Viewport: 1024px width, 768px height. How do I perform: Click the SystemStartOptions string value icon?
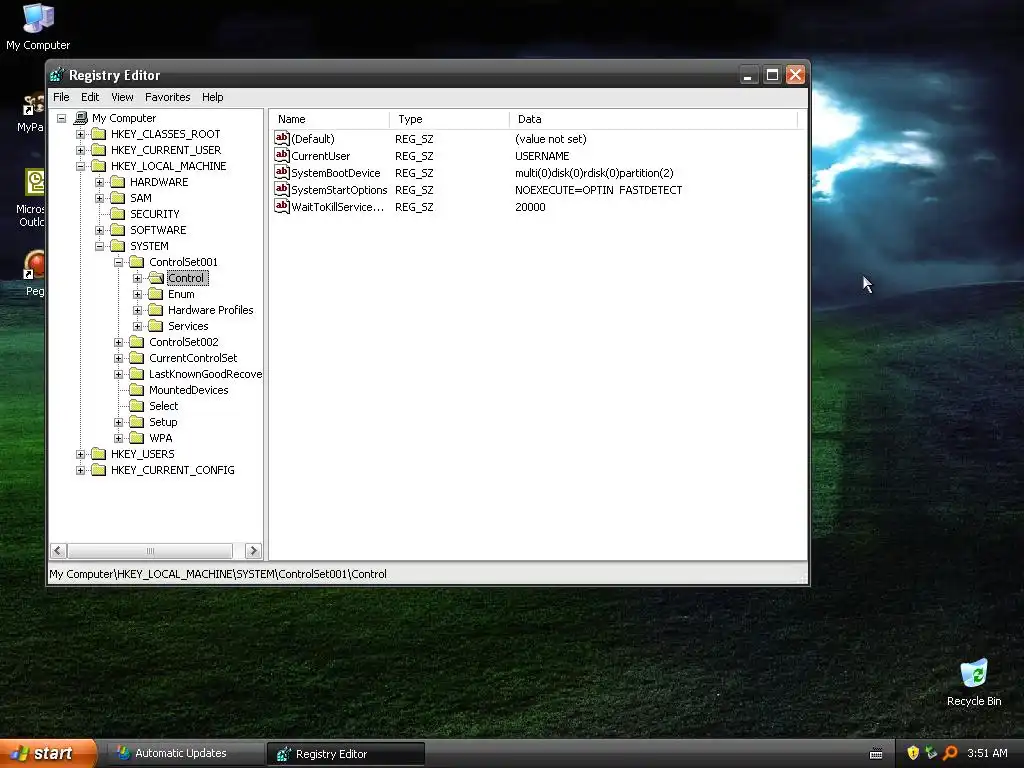point(281,189)
